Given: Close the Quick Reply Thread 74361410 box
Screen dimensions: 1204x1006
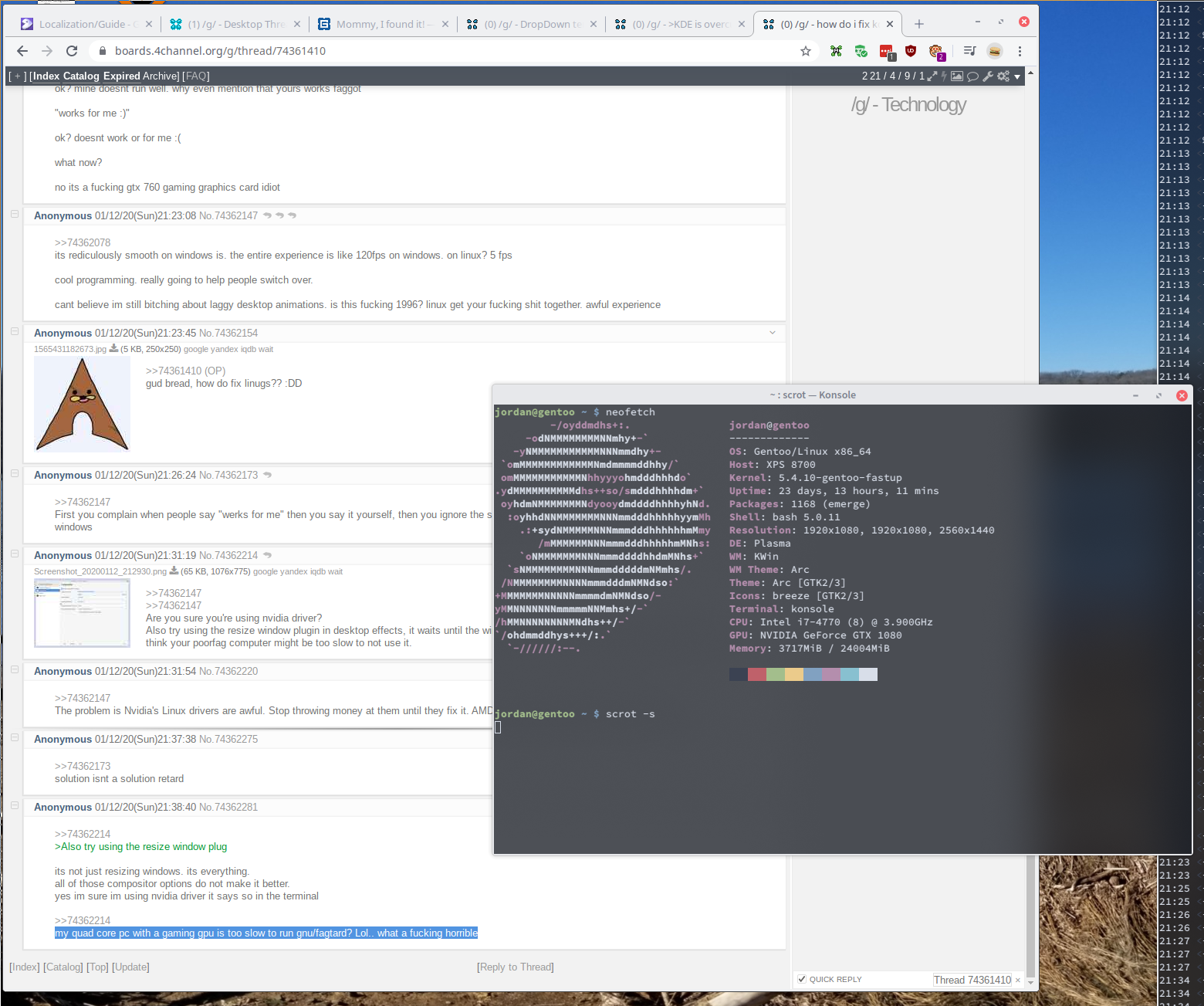Looking at the screenshot, I should 1018,981.
